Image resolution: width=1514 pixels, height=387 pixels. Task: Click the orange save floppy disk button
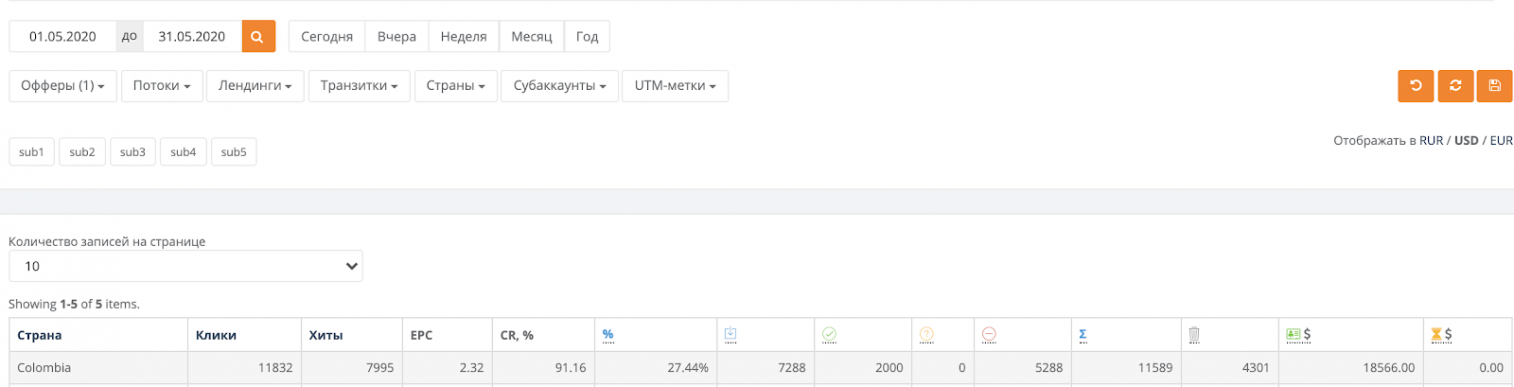pos(1495,86)
